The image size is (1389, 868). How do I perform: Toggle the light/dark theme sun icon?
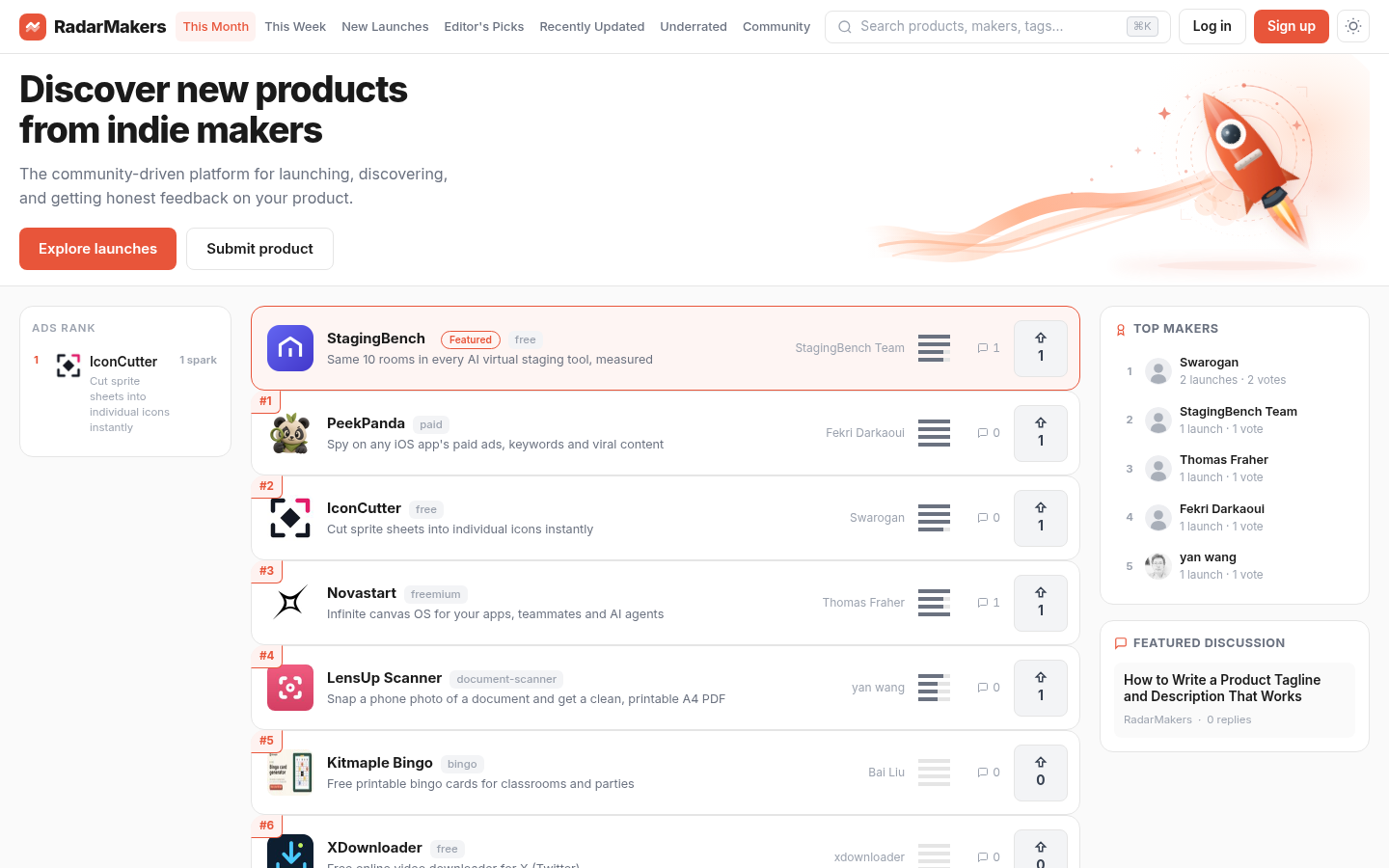pos(1353,27)
